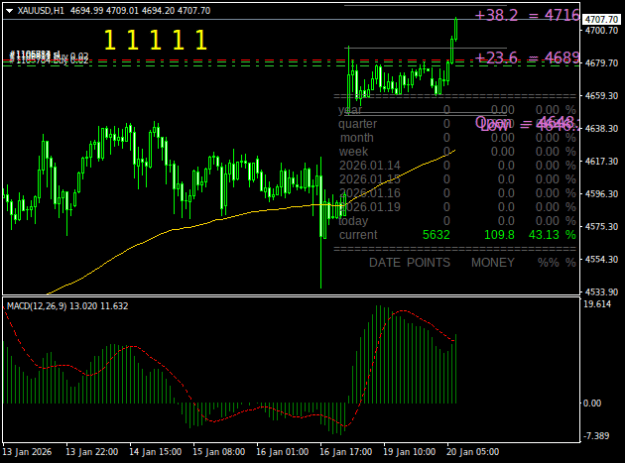Image resolution: width=625 pixels, height=463 pixels.
Task: Click the 14 Jan 15:00 time axis label
Action: click(x=155, y=452)
